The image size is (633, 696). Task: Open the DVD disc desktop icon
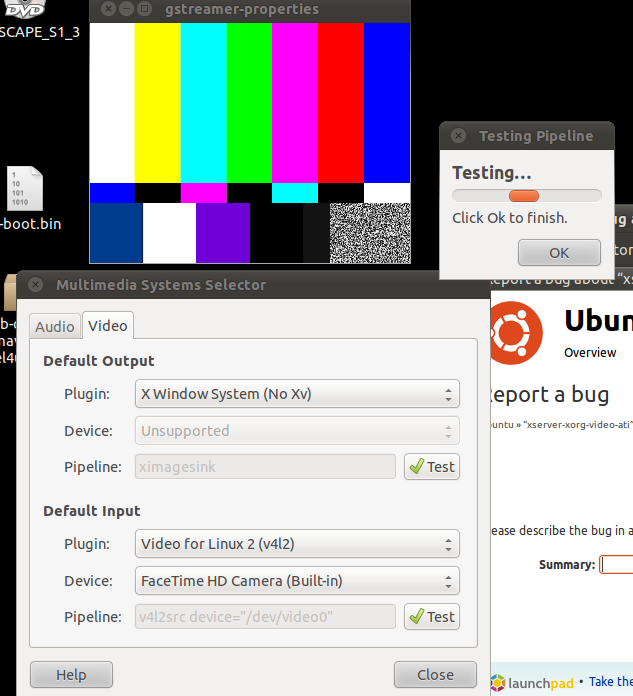pyautogui.click(x=27, y=10)
